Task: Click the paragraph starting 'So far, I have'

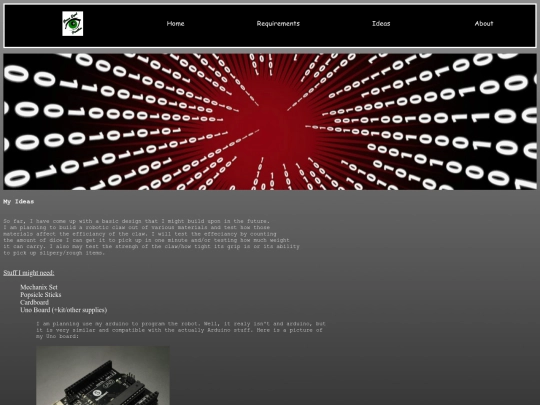Action: 152,237
